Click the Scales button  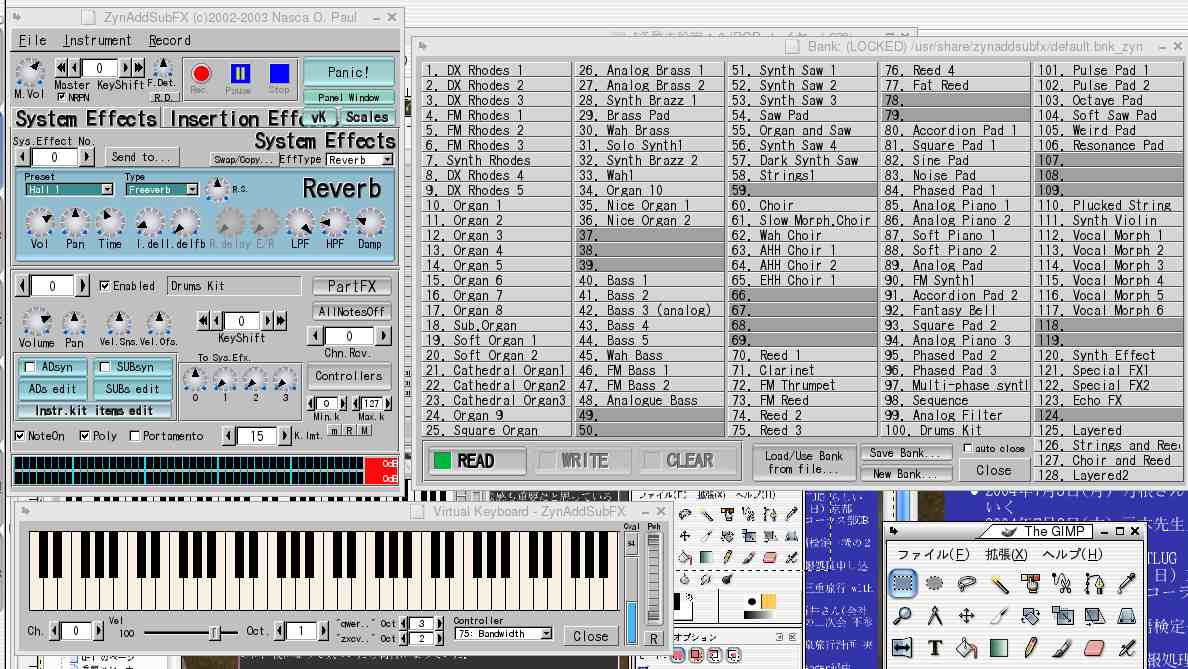tap(367, 117)
